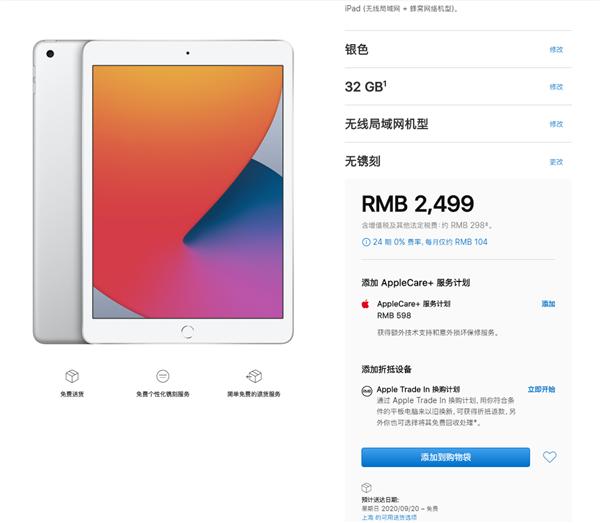
Task: Click the Apple Trade In circular icon
Action: click(367, 391)
